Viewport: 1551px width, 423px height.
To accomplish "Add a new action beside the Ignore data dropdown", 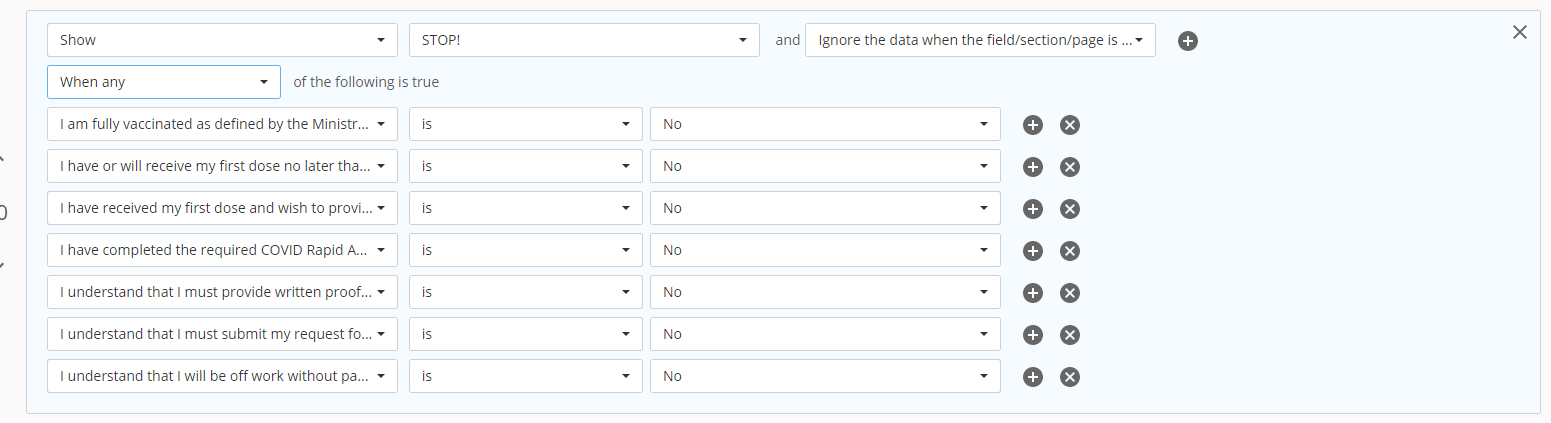I will [1187, 41].
